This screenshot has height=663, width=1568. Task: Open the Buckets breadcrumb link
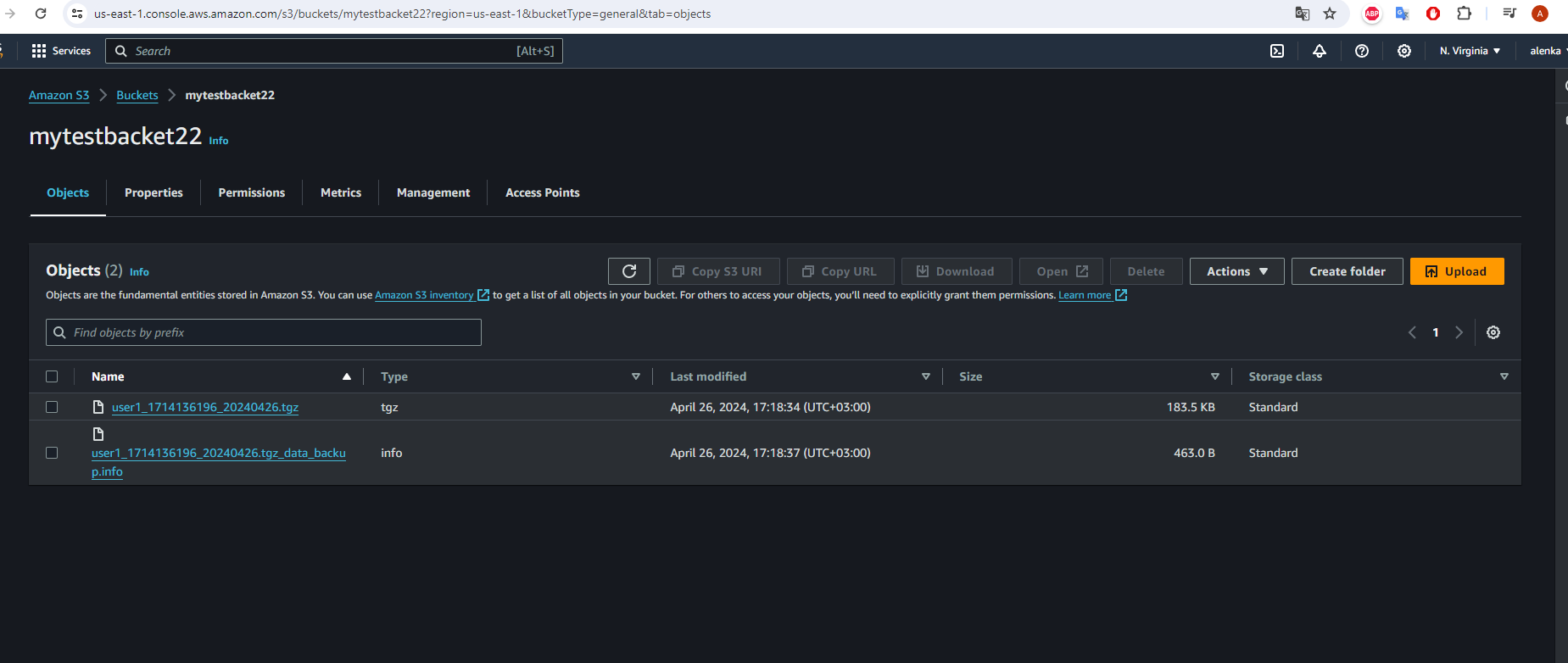(x=137, y=95)
